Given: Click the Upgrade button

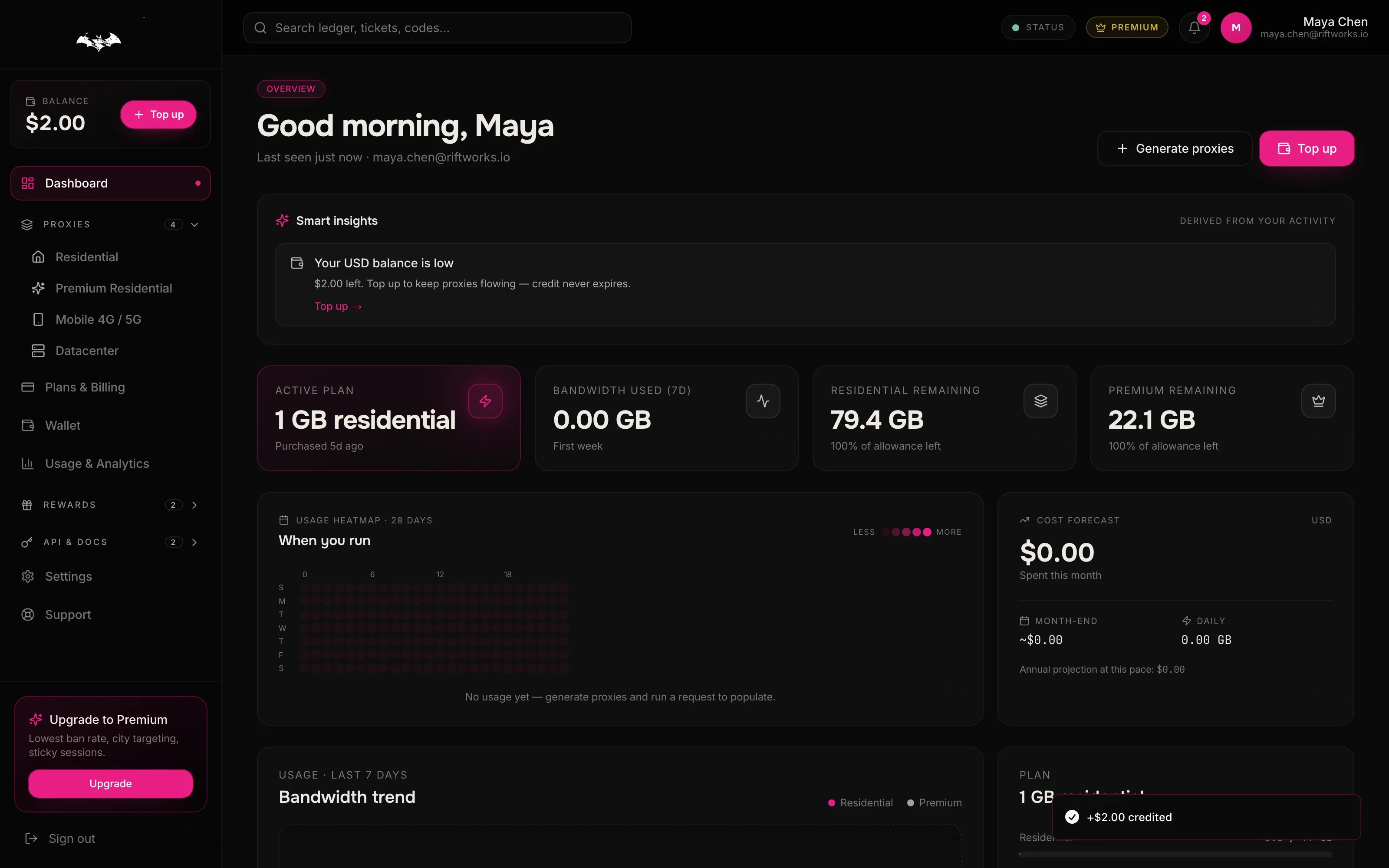Looking at the screenshot, I should (110, 784).
